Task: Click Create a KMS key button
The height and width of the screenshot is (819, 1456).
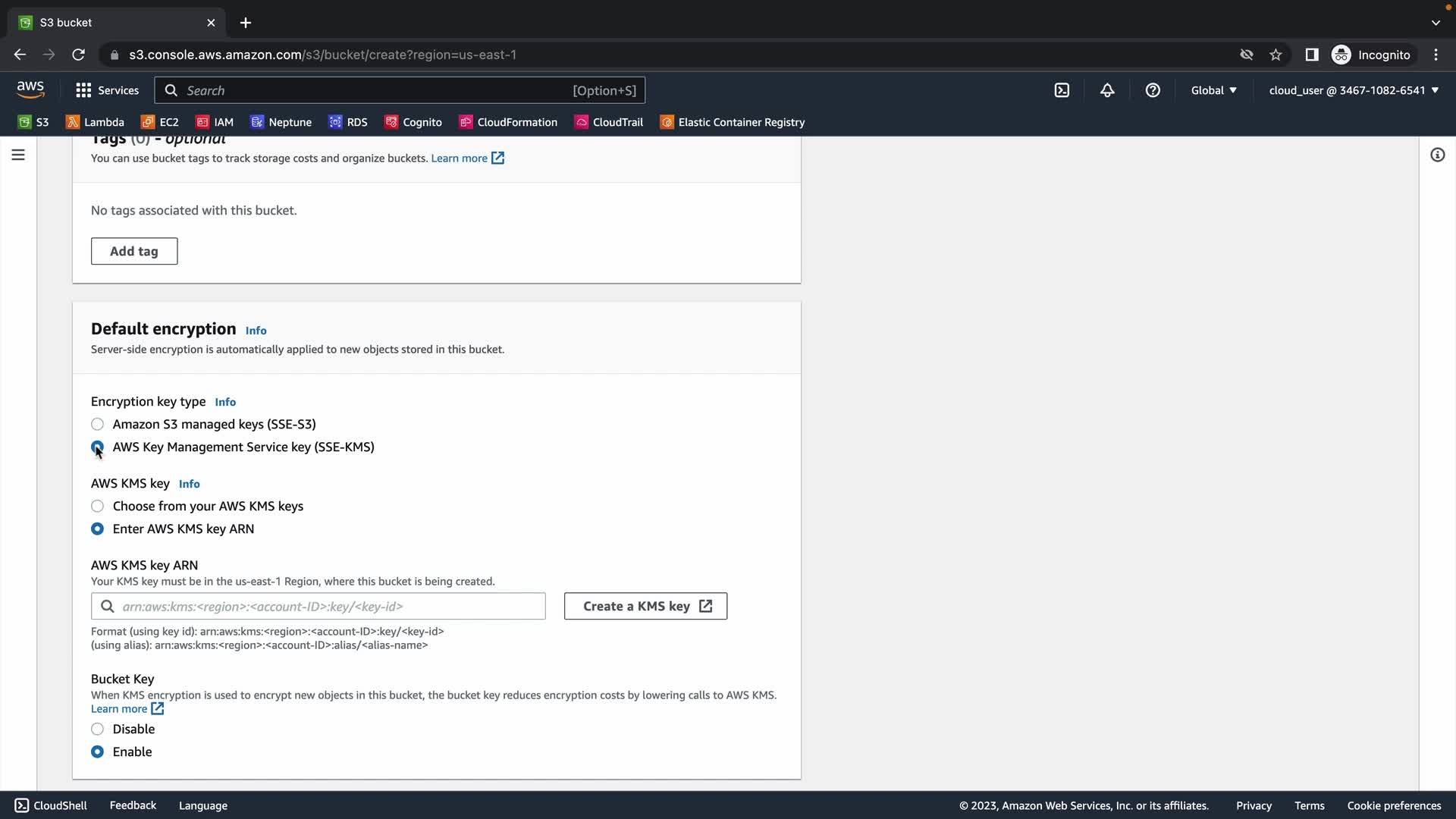Action: pyautogui.click(x=645, y=606)
